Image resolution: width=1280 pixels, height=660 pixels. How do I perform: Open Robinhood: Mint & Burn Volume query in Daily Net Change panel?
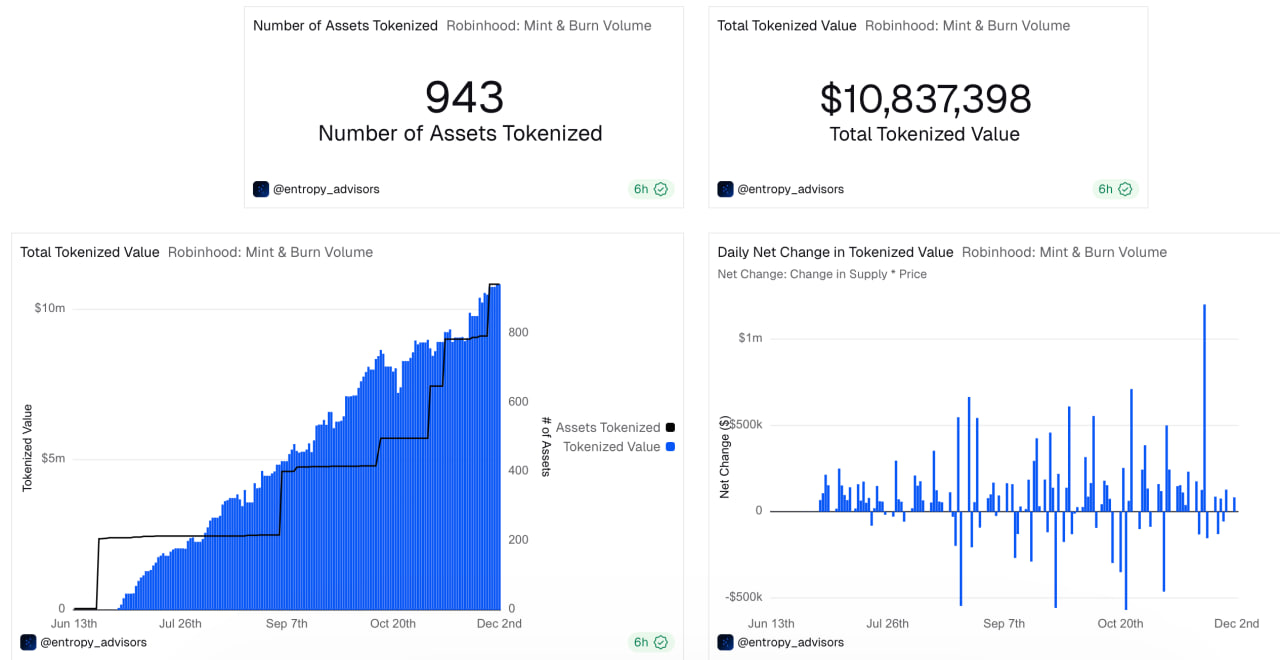tap(1064, 252)
